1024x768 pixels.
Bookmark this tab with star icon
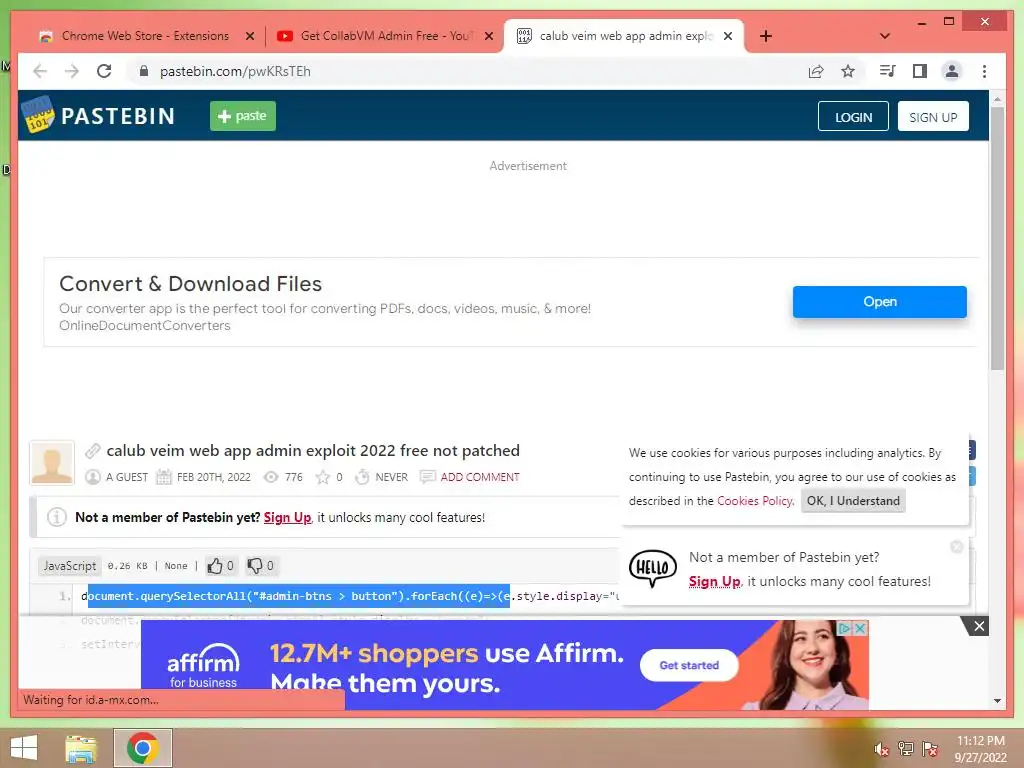tap(848, 71)
